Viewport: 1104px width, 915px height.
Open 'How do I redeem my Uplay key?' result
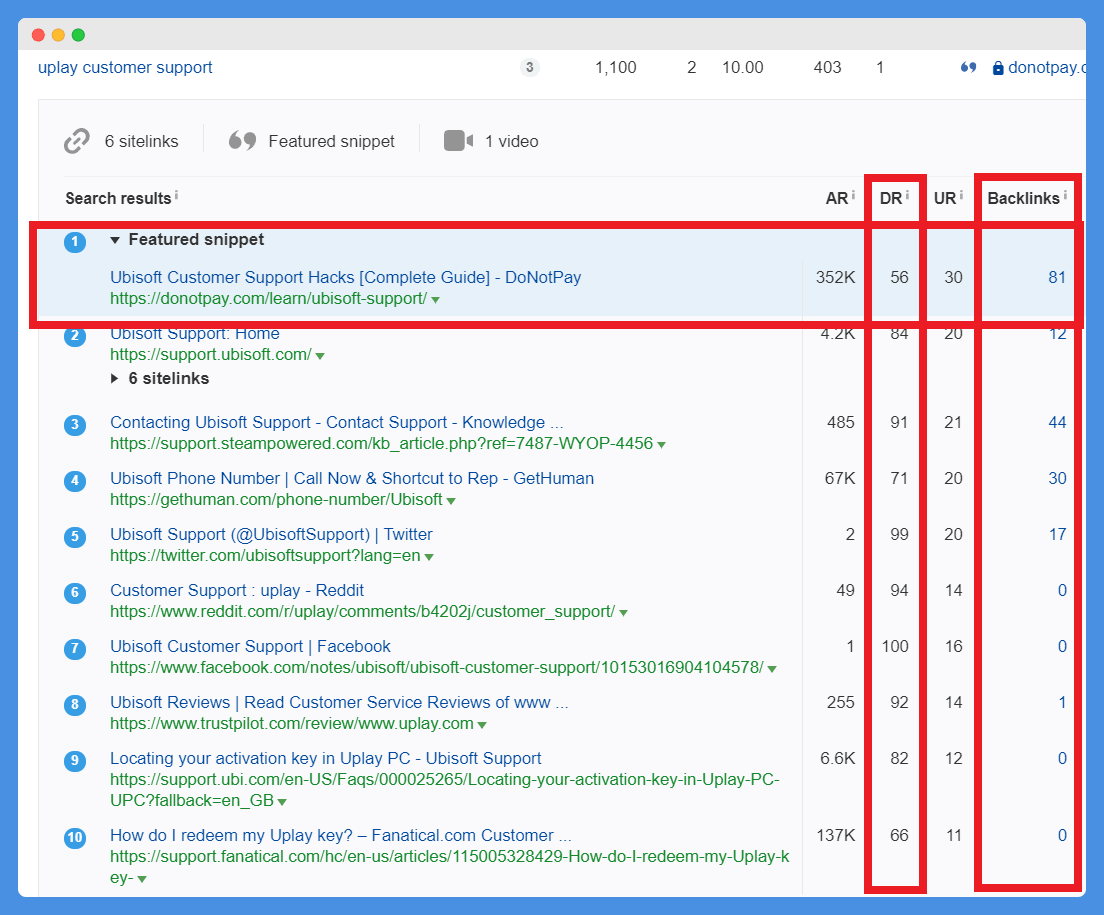pyautogui.click(x=341, y=835)
